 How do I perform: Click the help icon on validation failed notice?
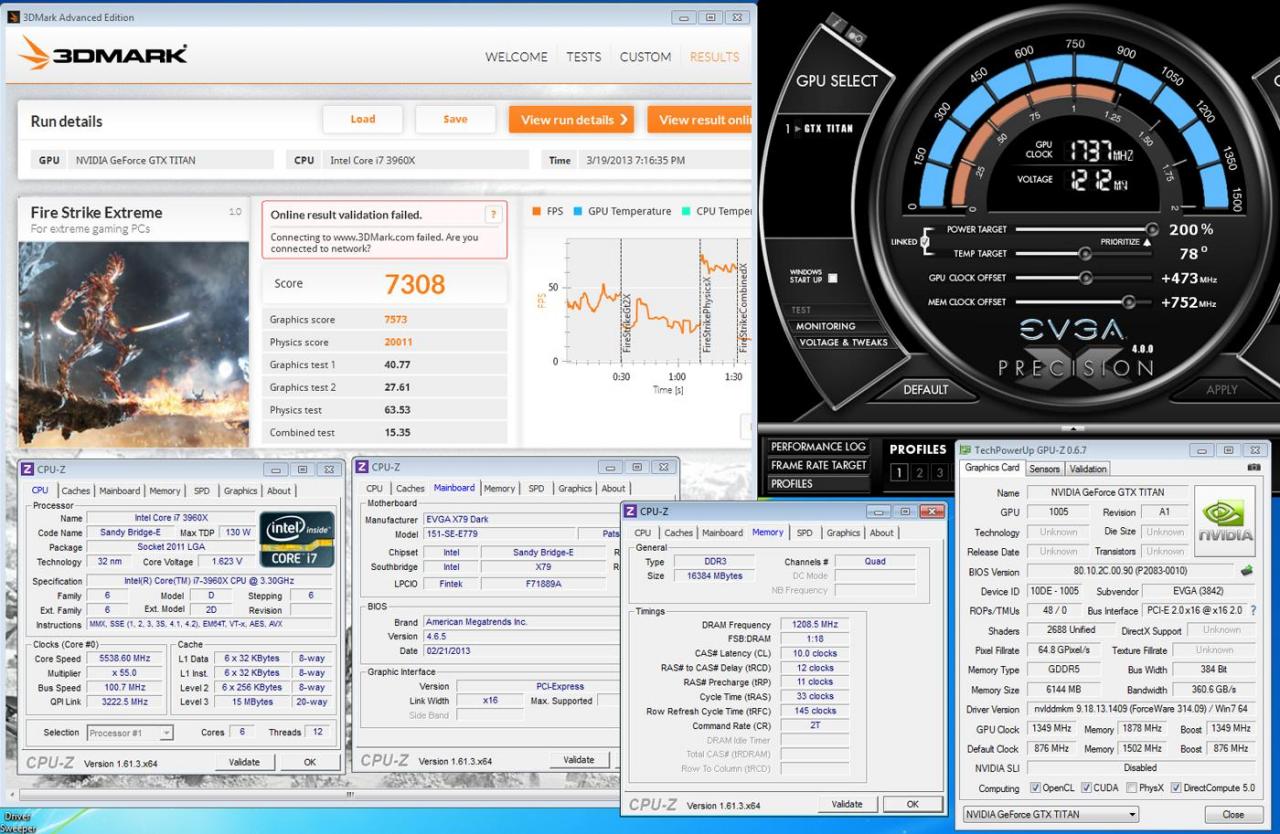(492, 215)
